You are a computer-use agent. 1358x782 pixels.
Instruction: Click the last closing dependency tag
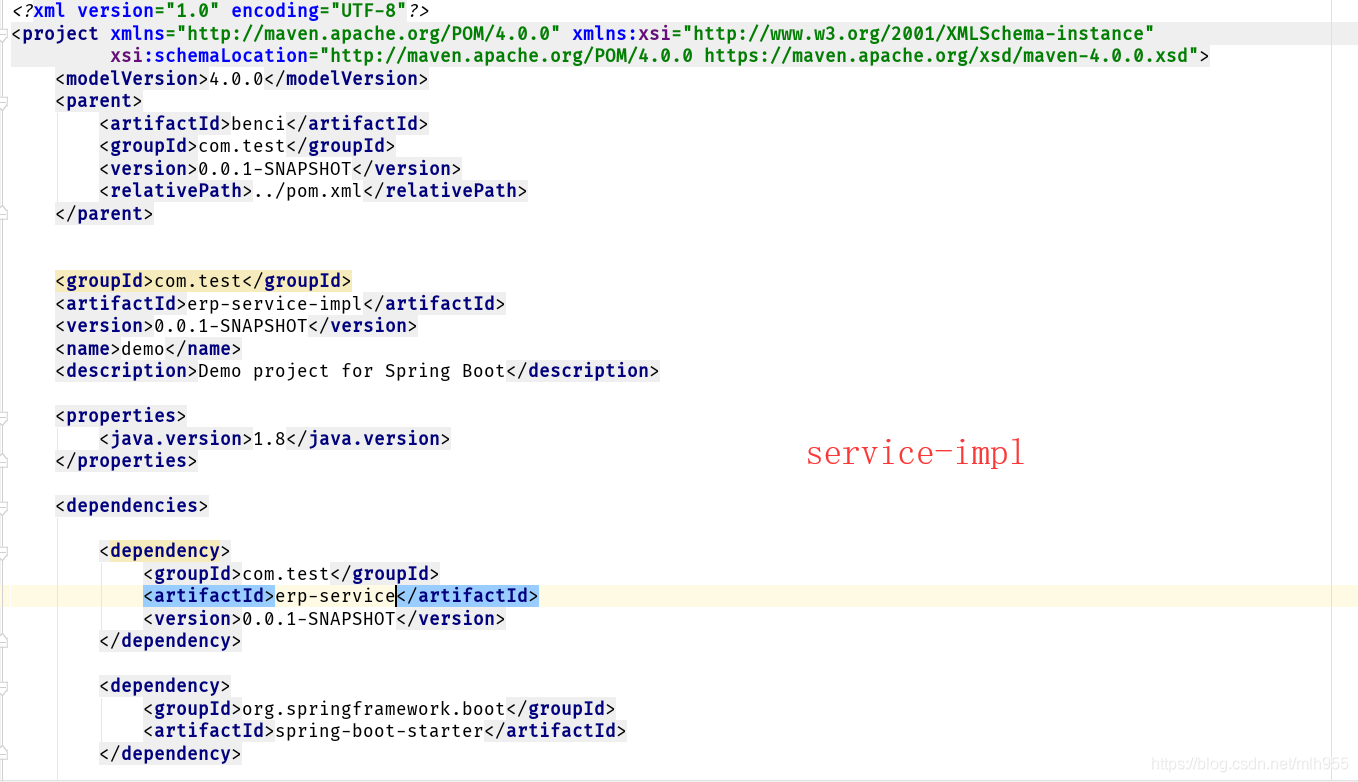(x=170, y=754)
